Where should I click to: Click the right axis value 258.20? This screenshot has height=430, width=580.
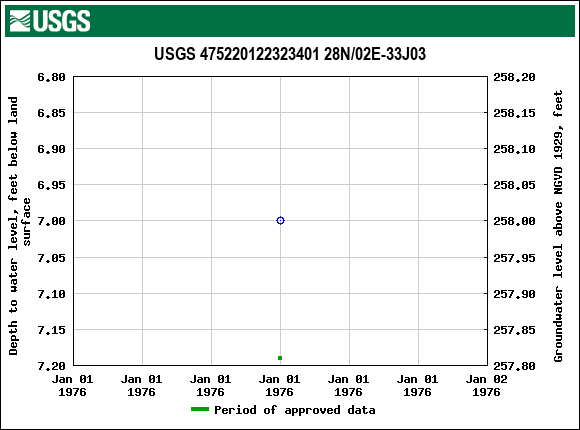[x=514, y=77]
